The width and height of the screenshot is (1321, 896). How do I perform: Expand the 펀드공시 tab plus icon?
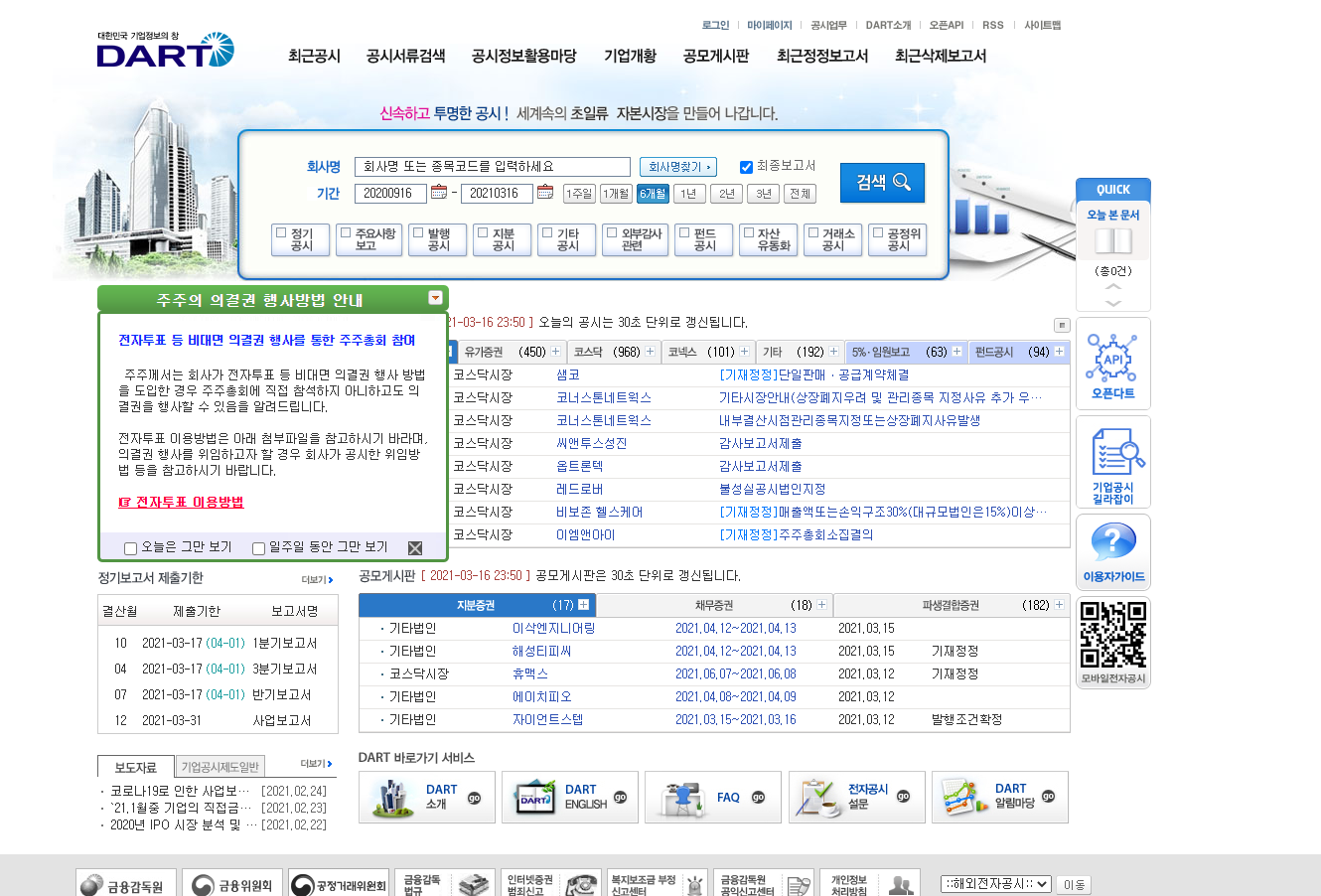click(x=1059, y=352)
